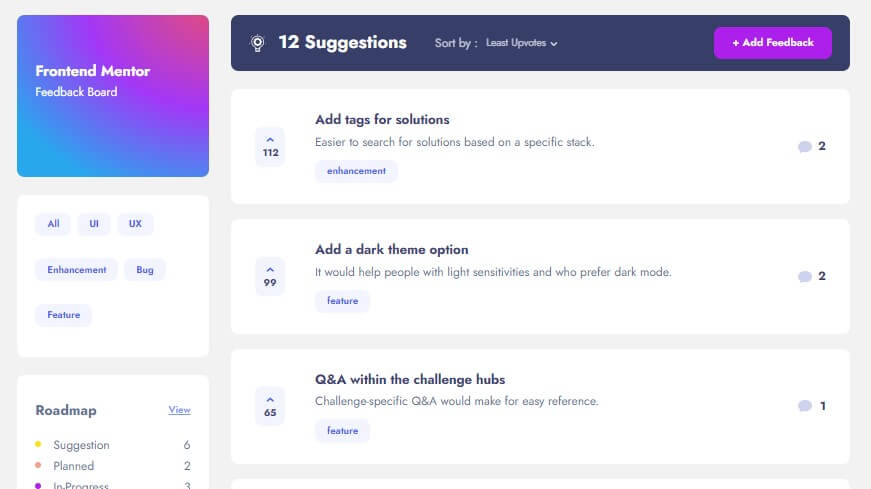Open Add a dark theme option title
Viewport: 871px width, 489px height.
tap(391, 250)
